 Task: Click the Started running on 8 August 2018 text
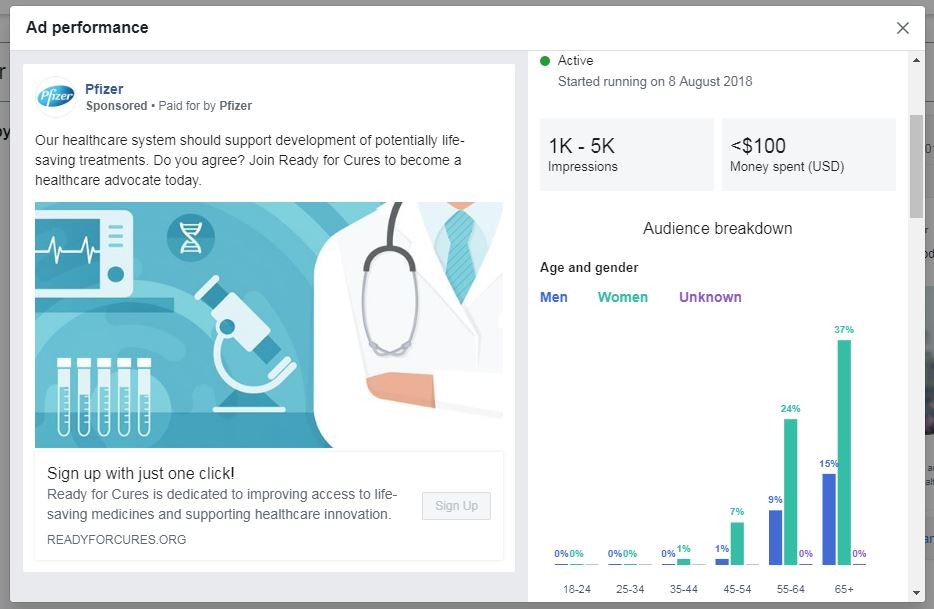click(x=655, y=81)
